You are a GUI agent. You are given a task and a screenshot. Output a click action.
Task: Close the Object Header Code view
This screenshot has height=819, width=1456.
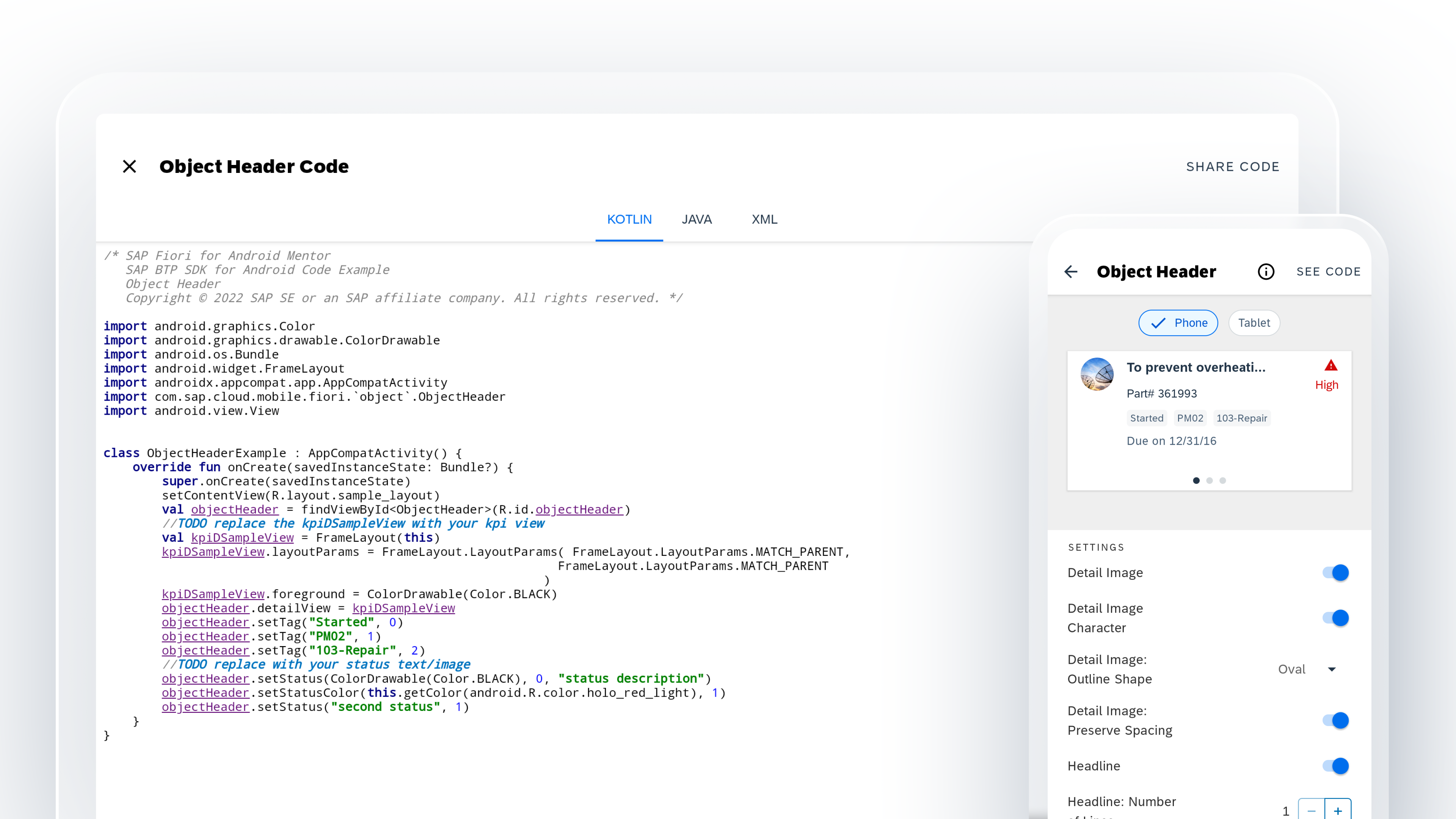point(129,166)
